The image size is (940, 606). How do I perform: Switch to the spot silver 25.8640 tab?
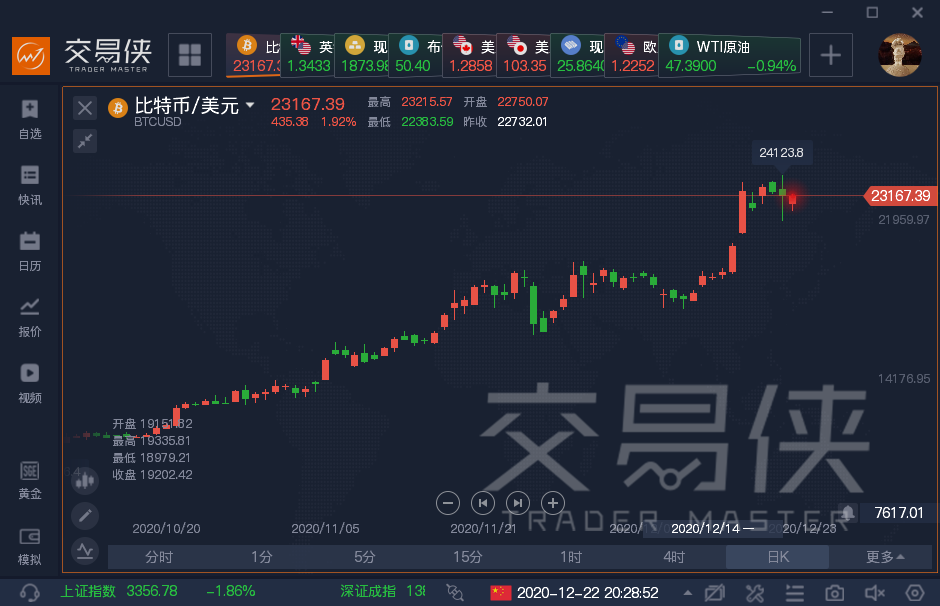577,56
